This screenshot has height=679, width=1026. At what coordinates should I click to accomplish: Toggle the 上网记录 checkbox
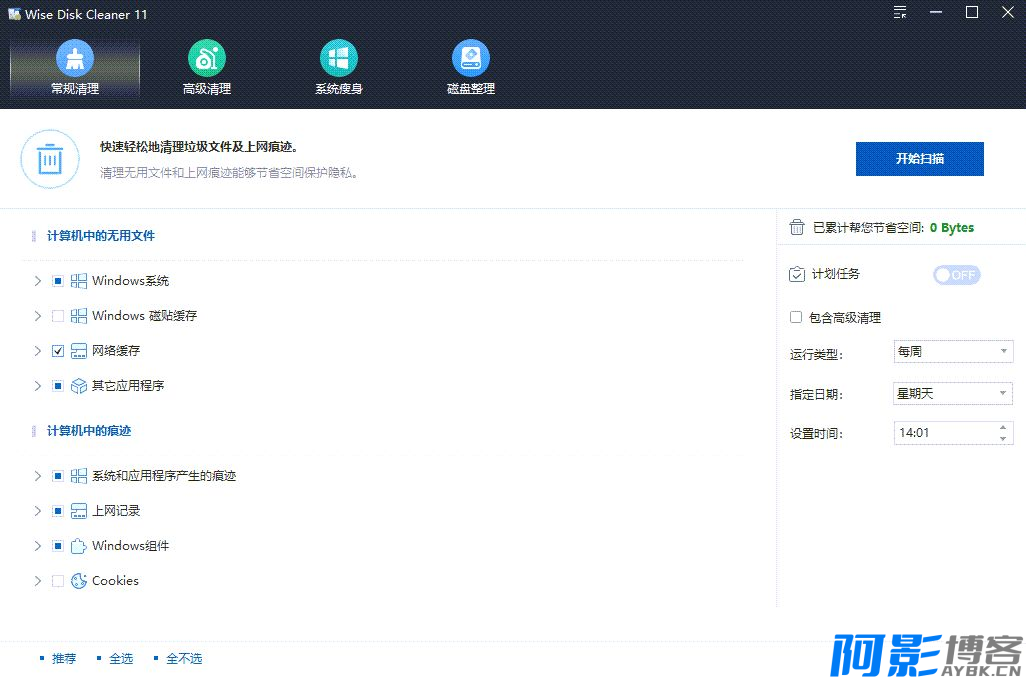click(x=58, y=511)
